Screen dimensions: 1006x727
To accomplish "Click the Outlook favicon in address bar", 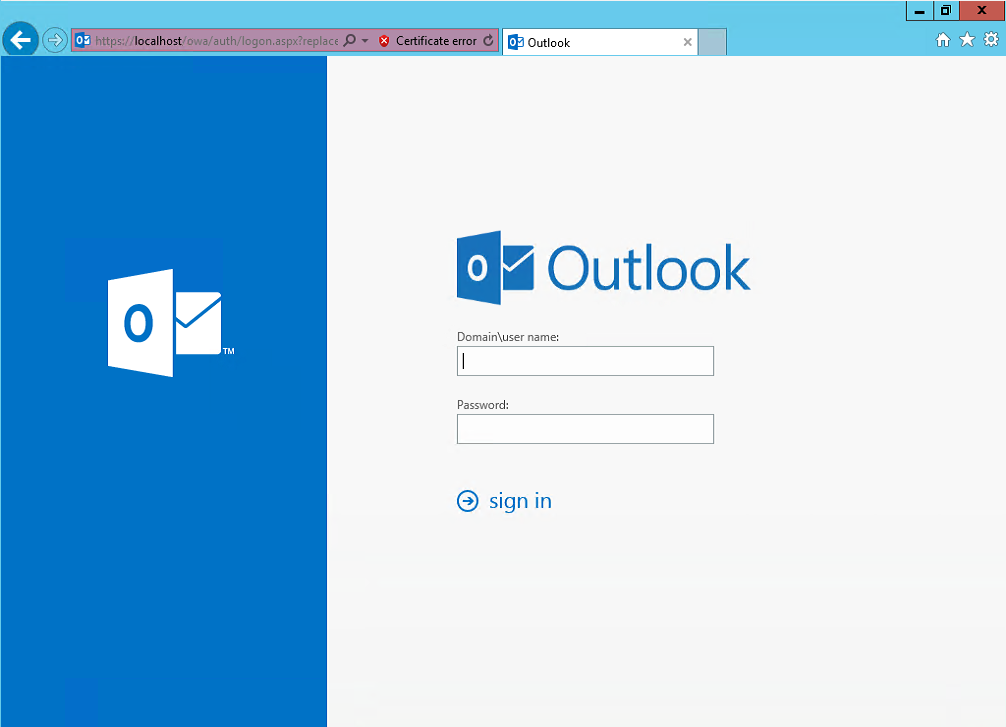I will (83, 40).
